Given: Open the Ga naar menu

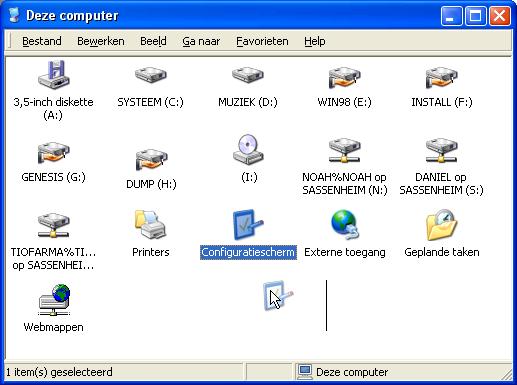Looking at the screenshot, I should coord(201,41).
